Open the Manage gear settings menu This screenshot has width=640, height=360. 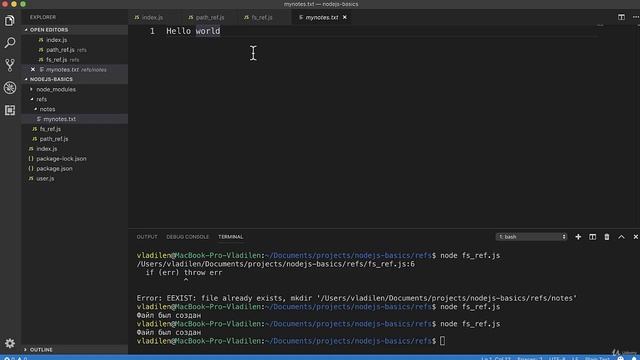10,343
